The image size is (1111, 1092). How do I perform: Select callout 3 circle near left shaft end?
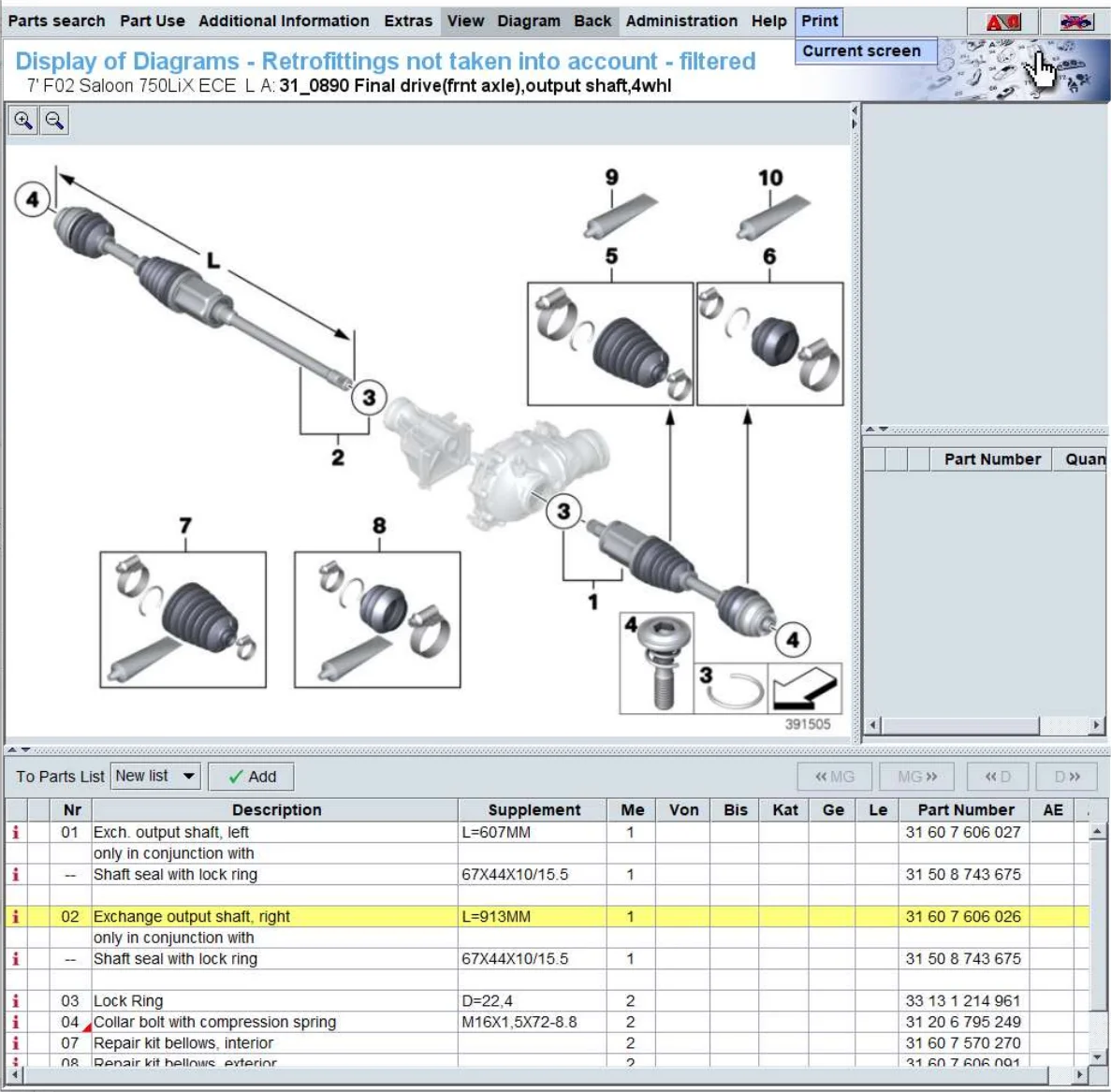(x=369, y=398)
